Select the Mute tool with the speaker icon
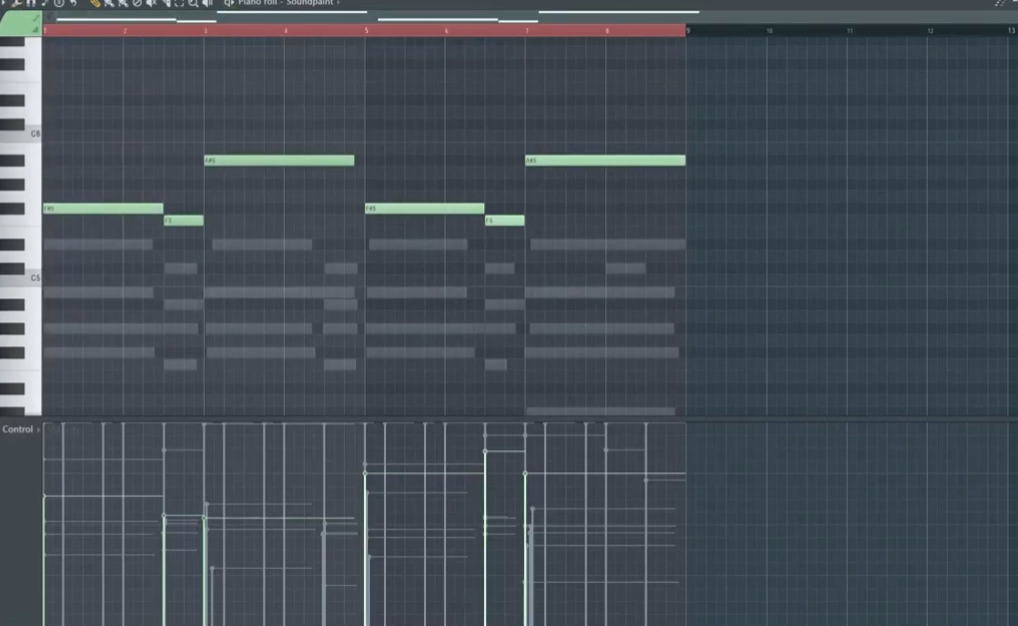This screenshot has height=626, width=1018. pos(152,3)
